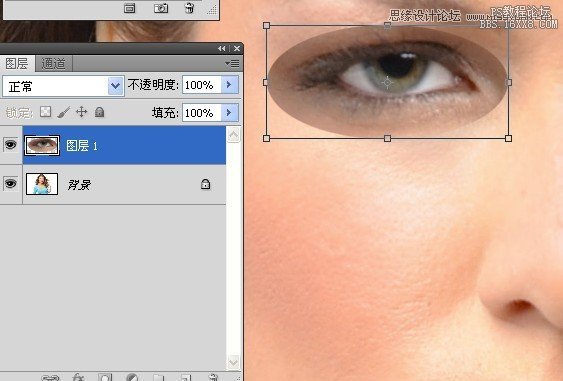This screenshot has width=563, height=381.
Task: Select the 图层 1 eye thumbnail
Action: pyautogui.click(x=42, y=145)
